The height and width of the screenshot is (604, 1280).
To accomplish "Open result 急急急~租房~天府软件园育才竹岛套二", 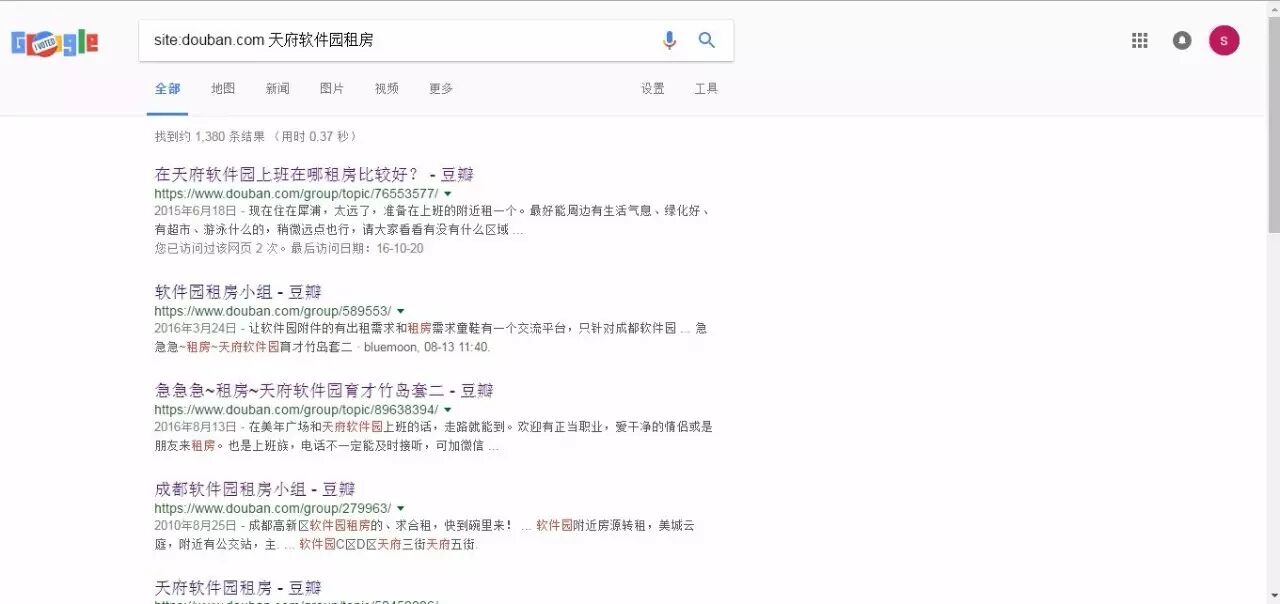I will coord(324,390).
